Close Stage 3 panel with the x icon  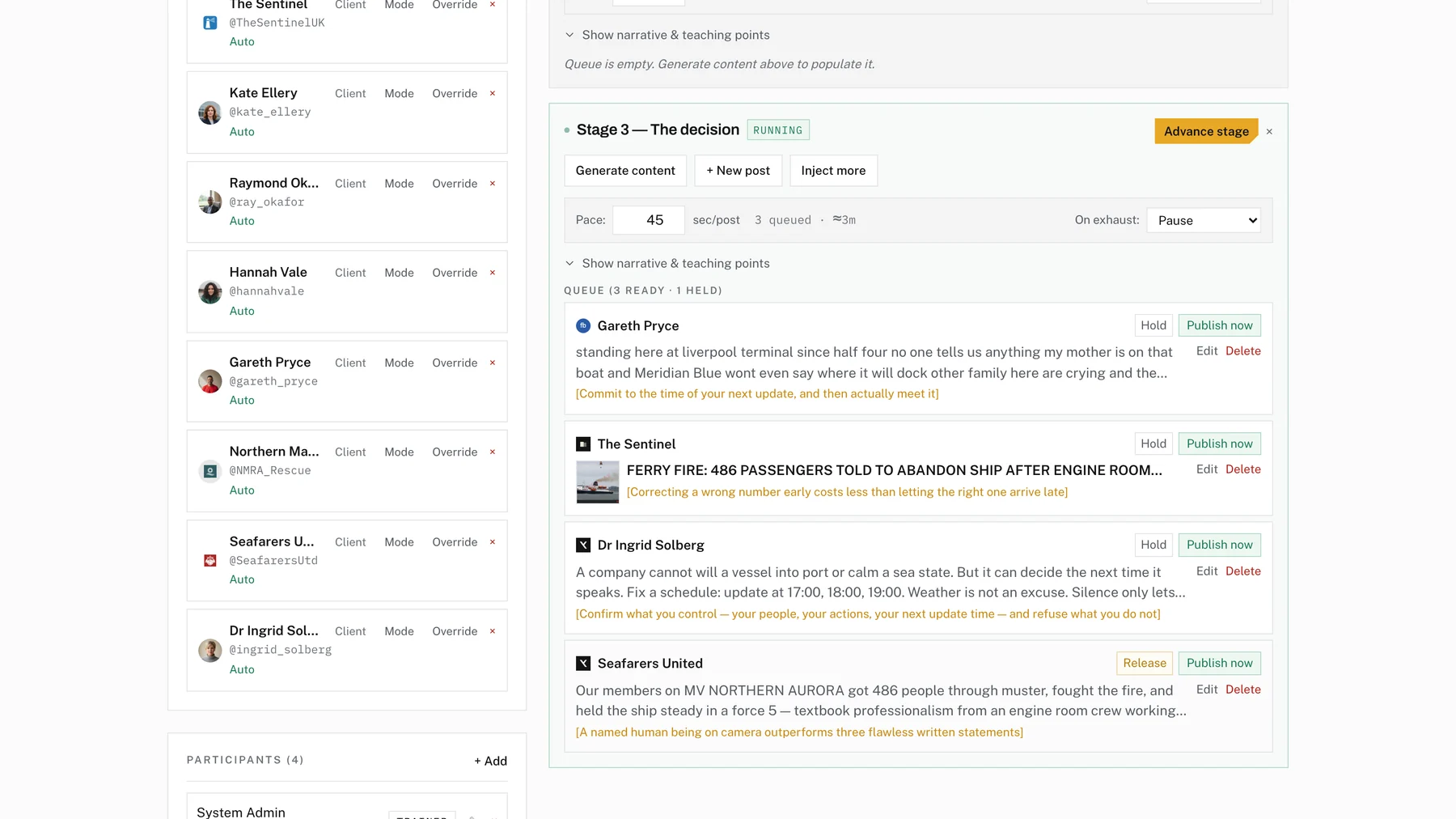(x=1269, y=131)
